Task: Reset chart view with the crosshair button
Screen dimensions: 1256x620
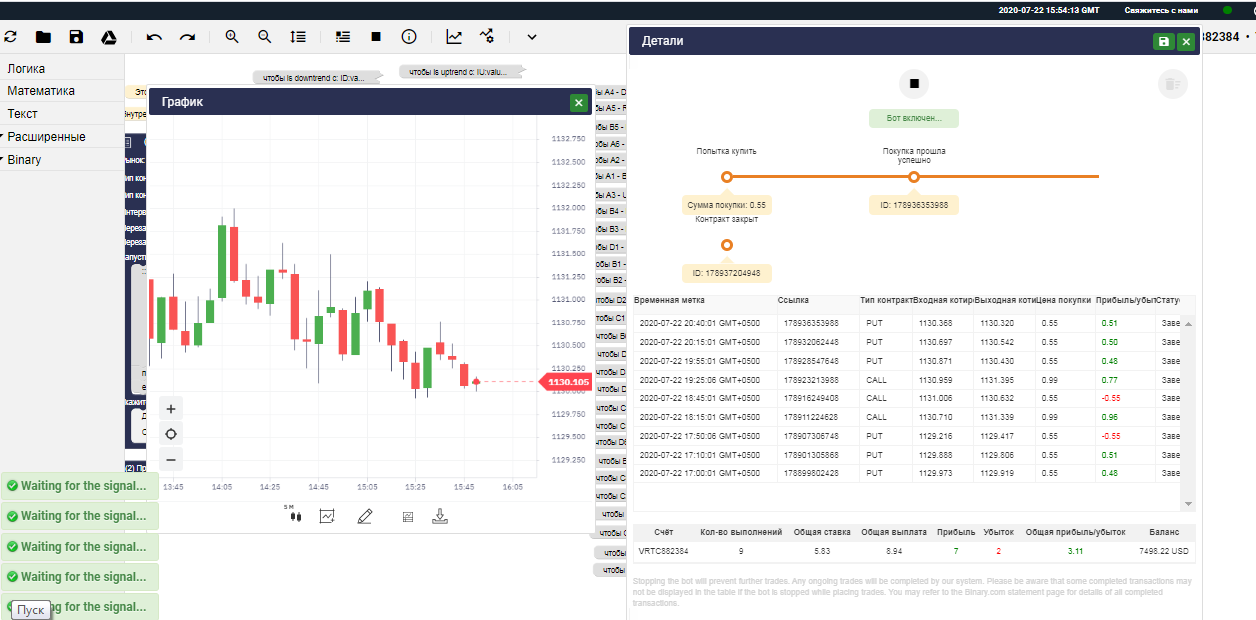Action: [x=171, y=434]
